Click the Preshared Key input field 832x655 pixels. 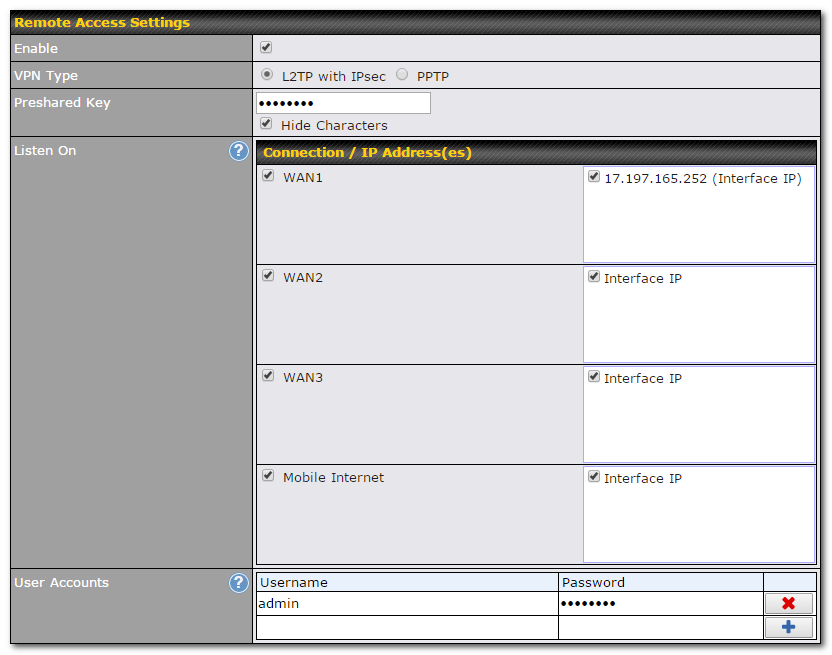point(342,102)
